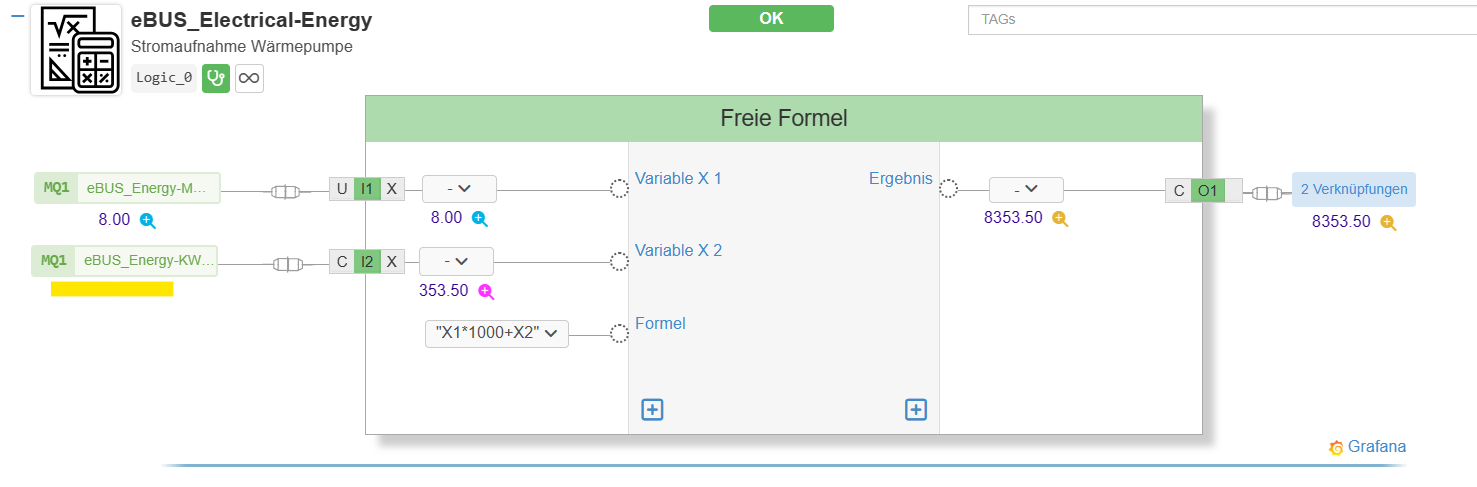Open the Variable X 1 dropdown
The width and height of the screenshot is (1477, 487).
tap(459, 189)
